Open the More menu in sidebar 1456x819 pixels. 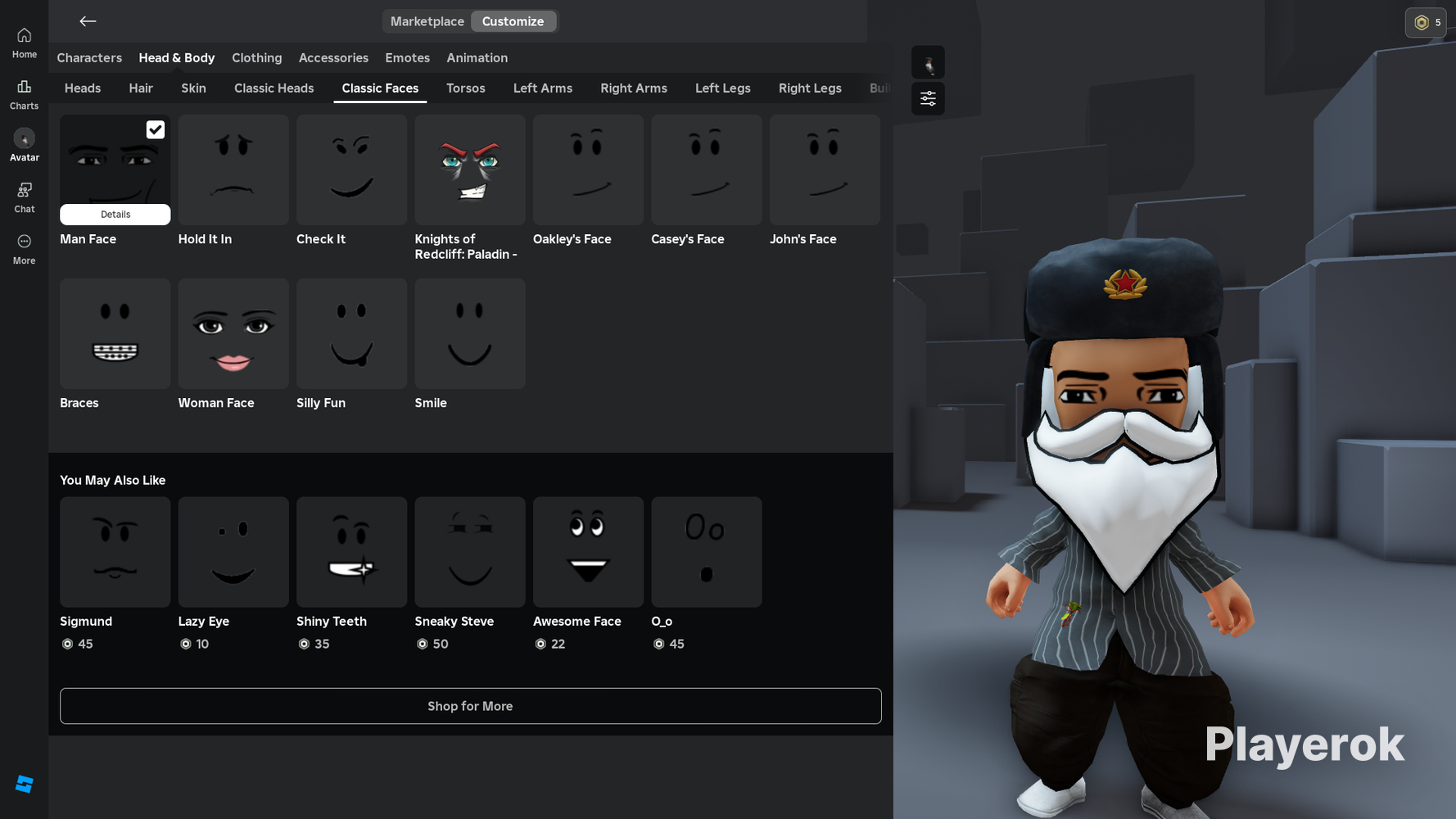coord(24,249)
